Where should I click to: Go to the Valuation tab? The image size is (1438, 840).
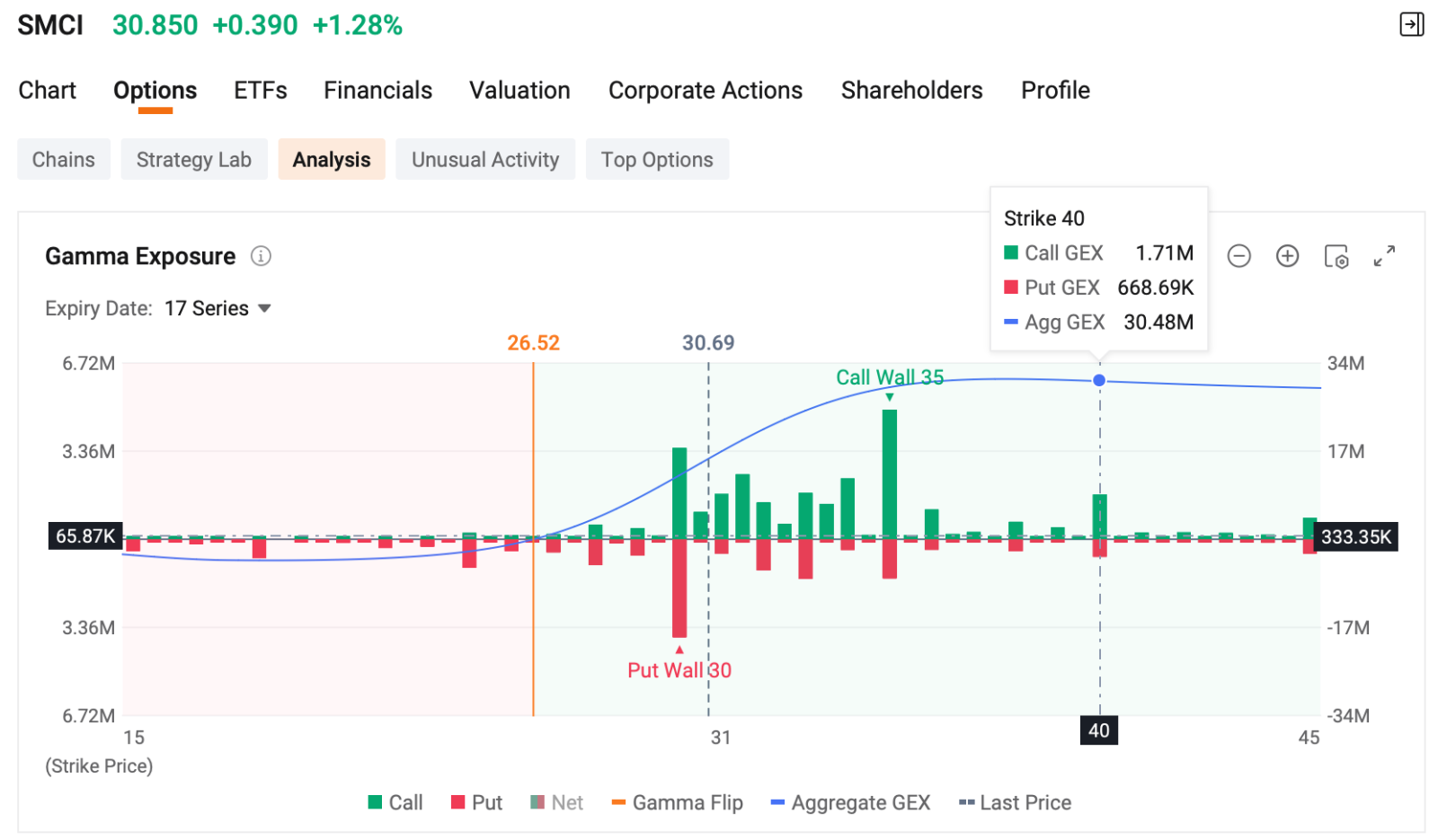tap(519, 90)
